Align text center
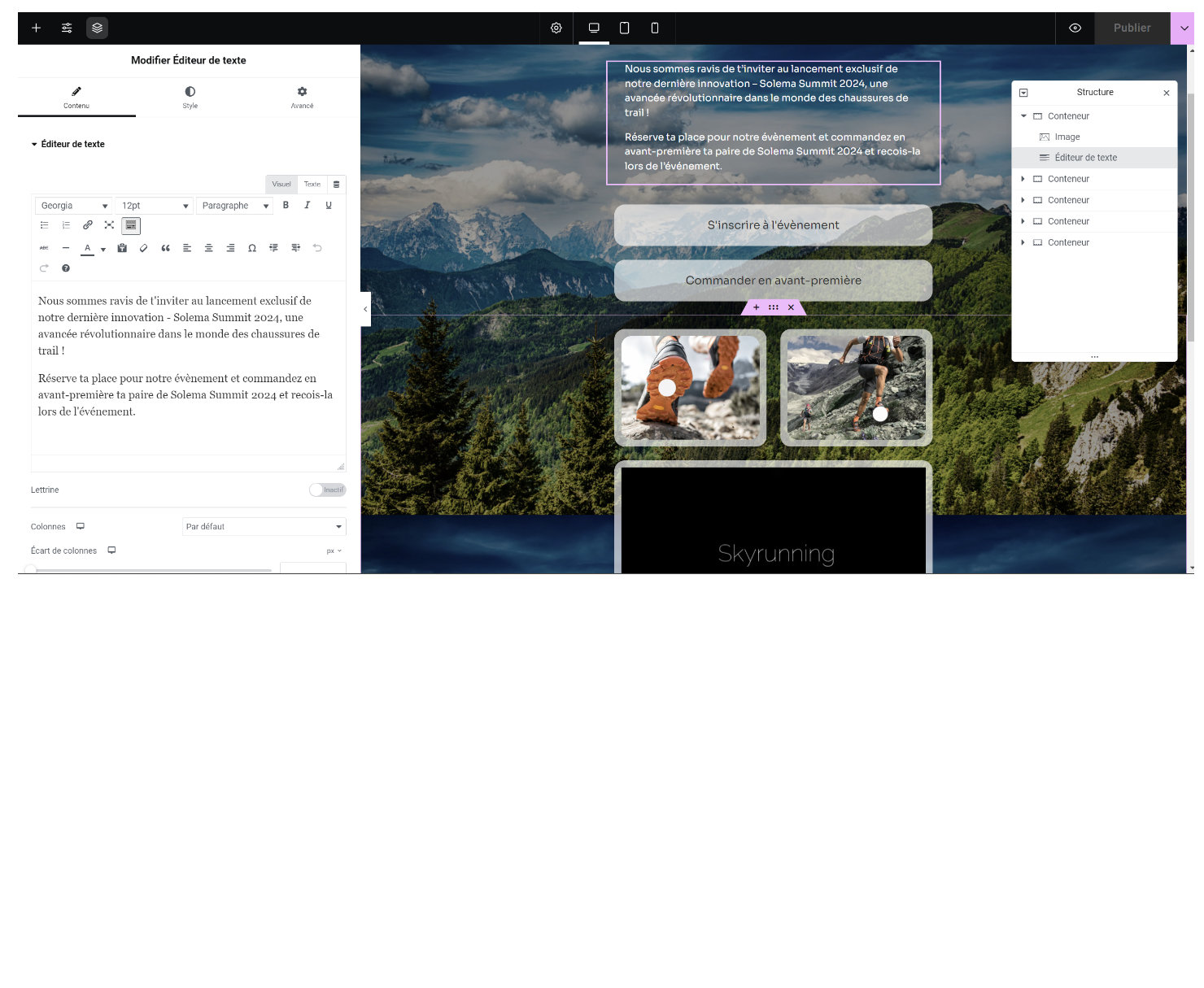1204x988 pixels. 209,248
